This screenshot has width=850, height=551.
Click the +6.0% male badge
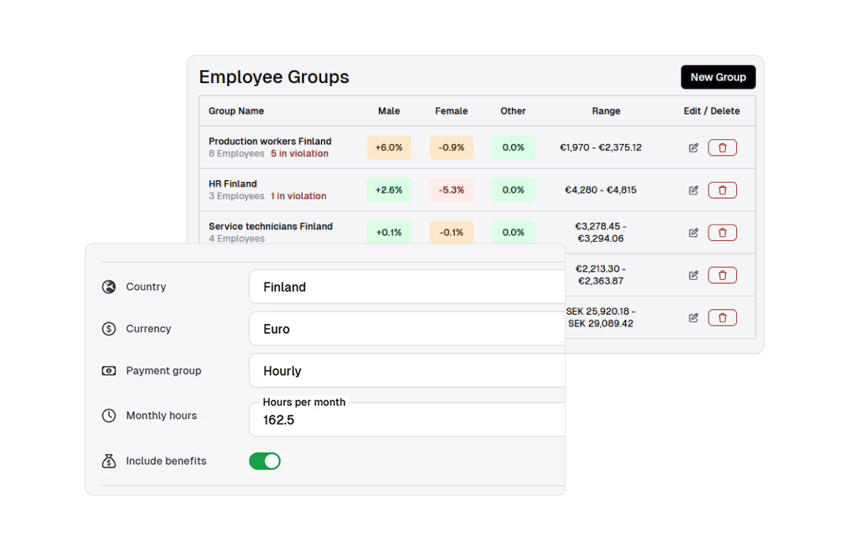[389, 148]
